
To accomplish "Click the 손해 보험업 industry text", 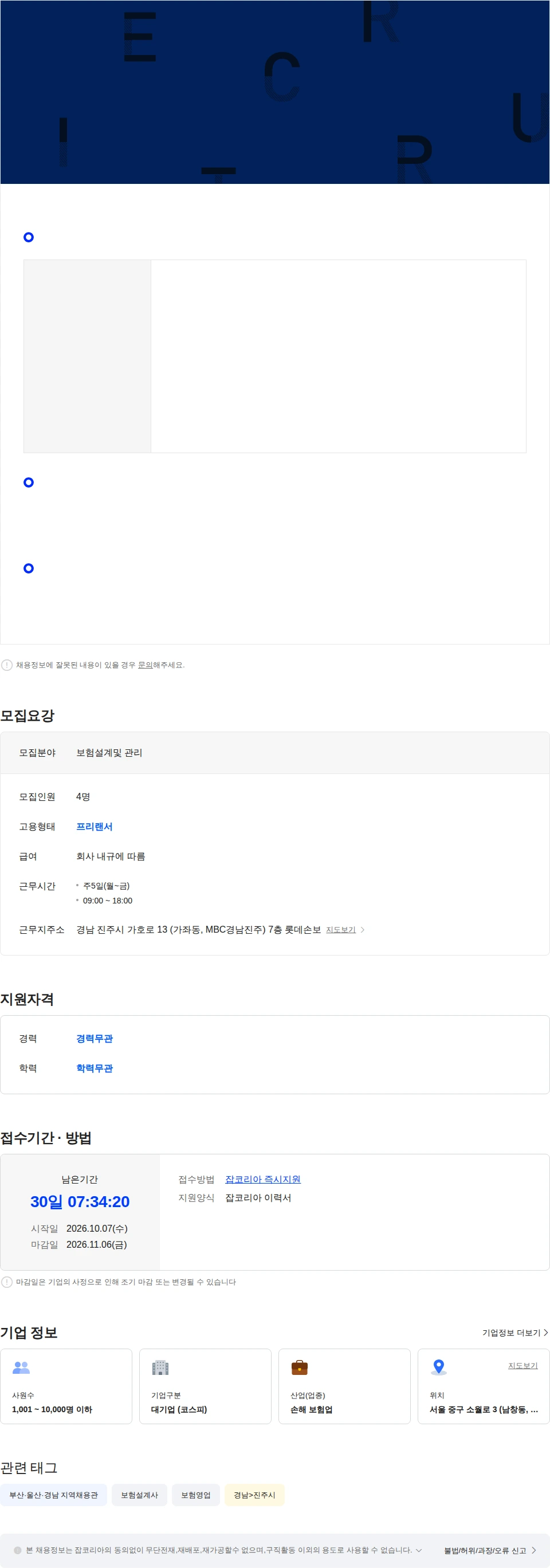I will coord(312,1409).
